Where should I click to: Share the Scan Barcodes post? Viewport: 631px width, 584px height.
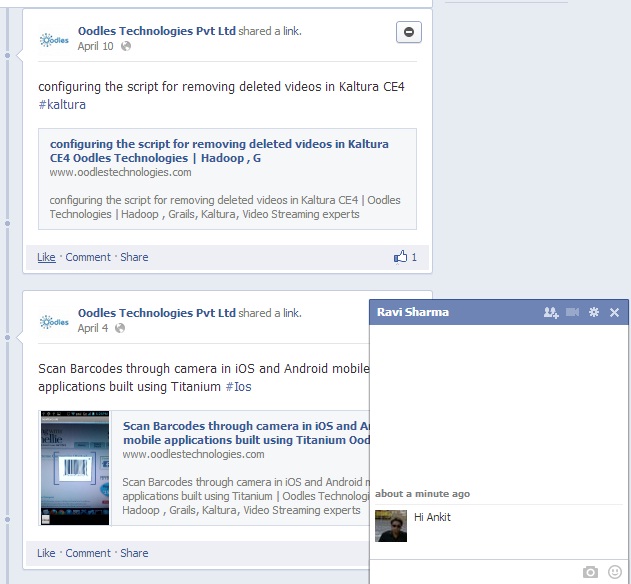click(x=134, y=553)
